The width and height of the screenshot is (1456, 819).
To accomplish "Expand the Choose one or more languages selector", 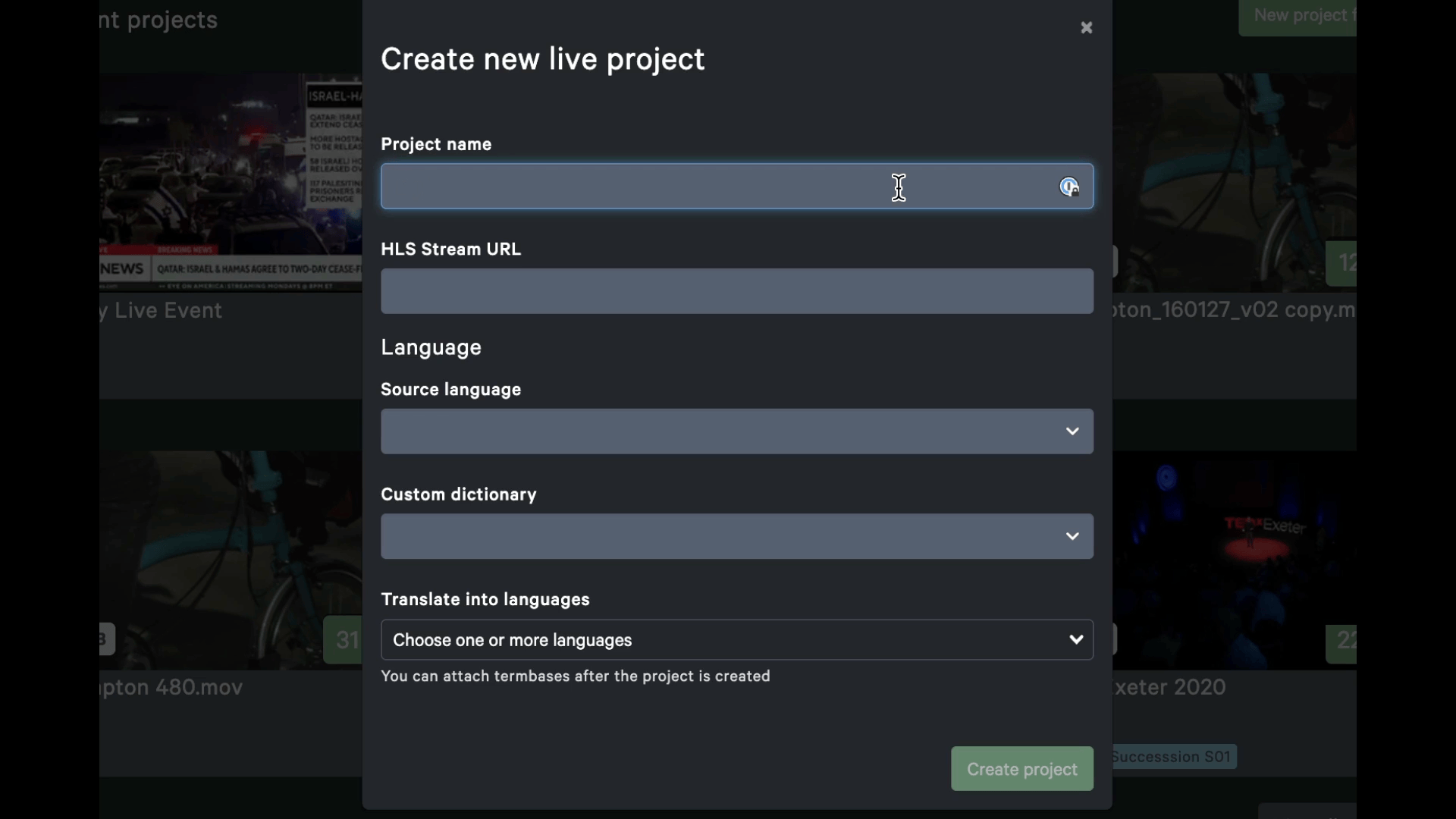I will click(736, 640).
